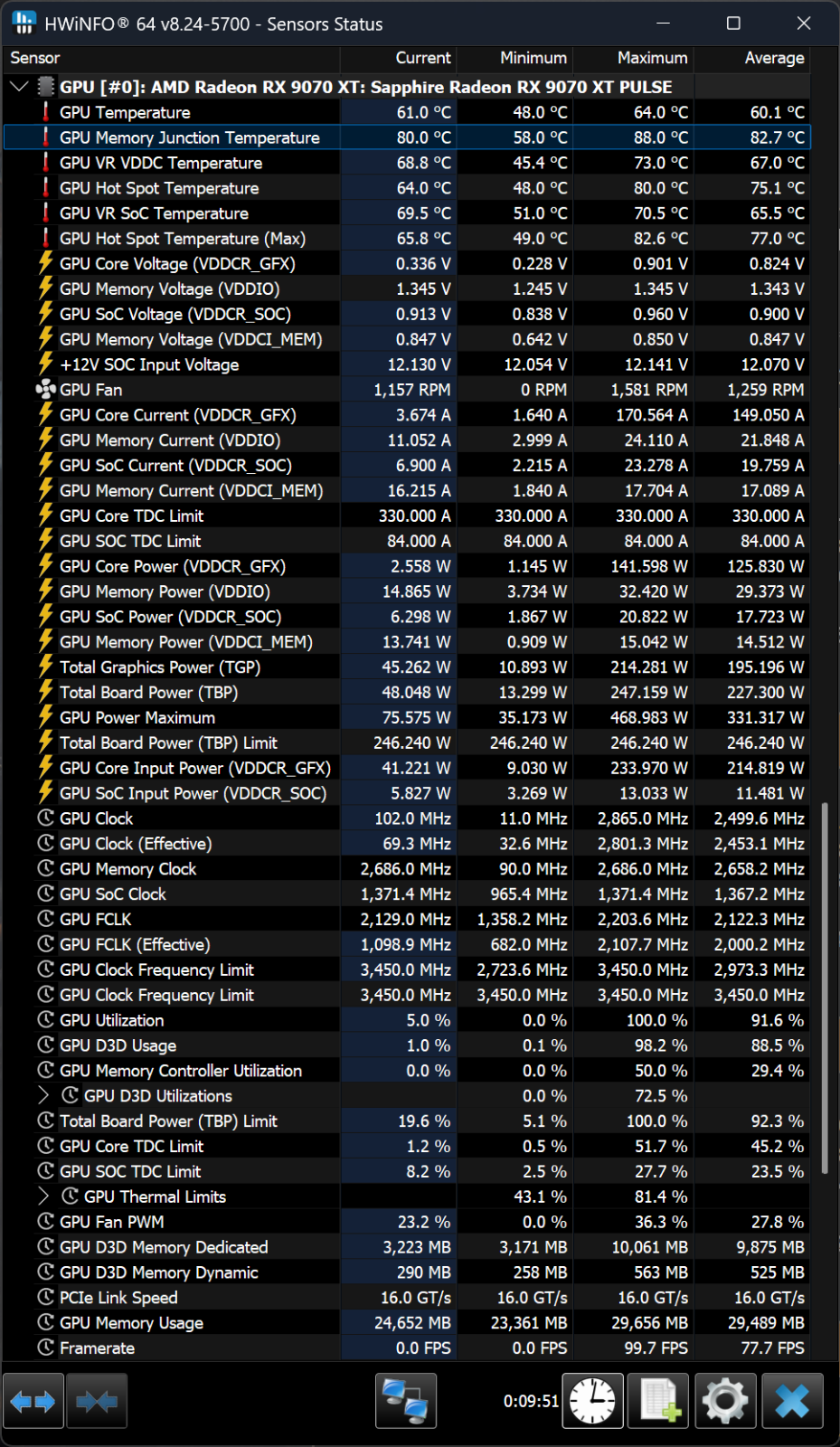The image size is (840, 1447).
Task: Click the shrink layout arrows button
Action: tap(97, 1401)
